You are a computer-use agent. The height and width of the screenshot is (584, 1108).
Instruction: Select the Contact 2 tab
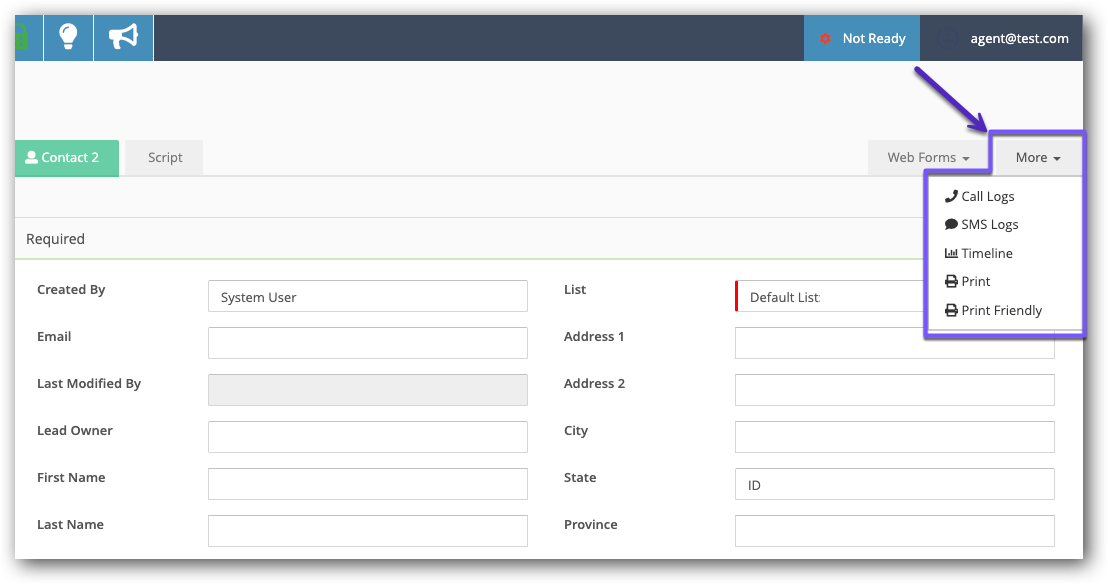67,158
